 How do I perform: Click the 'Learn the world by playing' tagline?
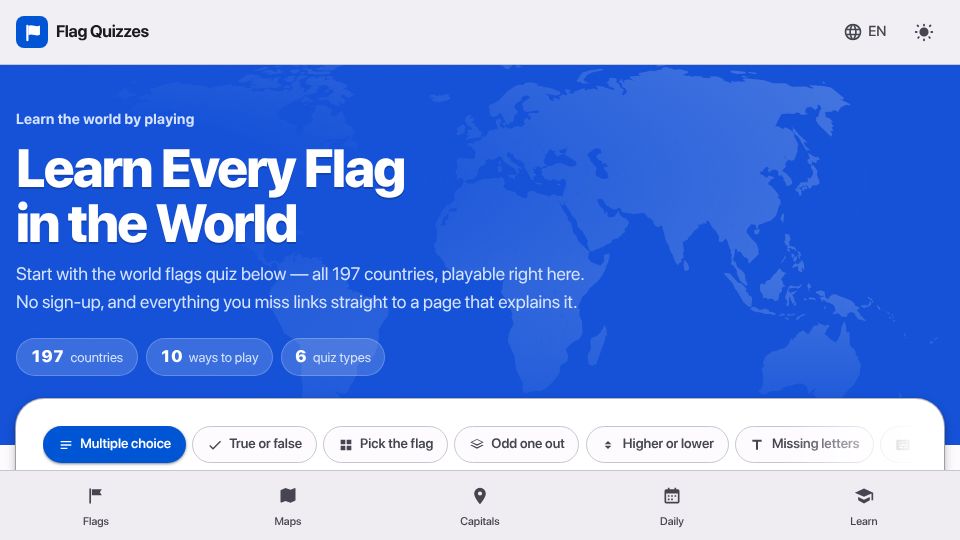click(x=105, y=119)
